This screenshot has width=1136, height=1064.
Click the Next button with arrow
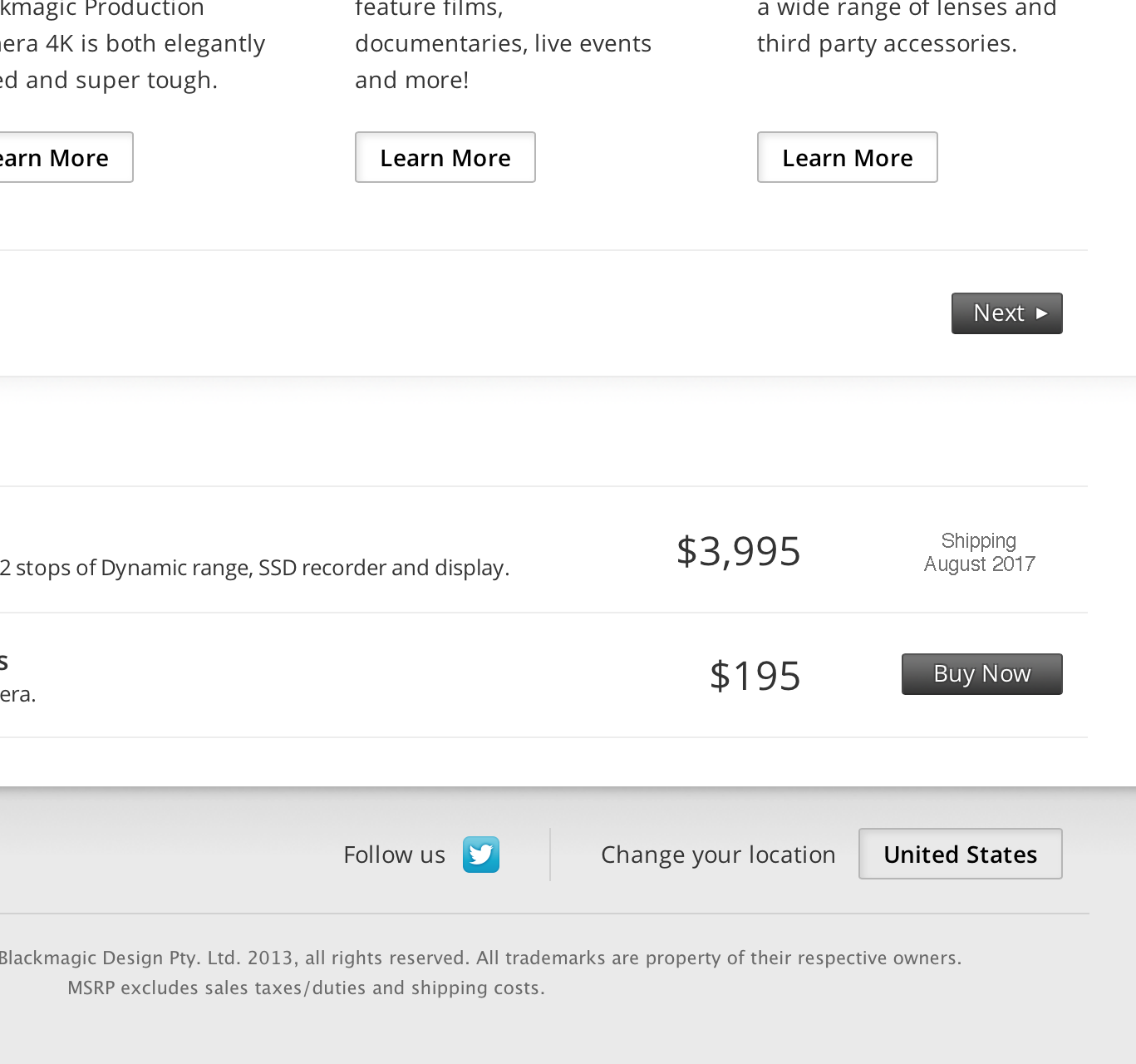point(1006,313)
